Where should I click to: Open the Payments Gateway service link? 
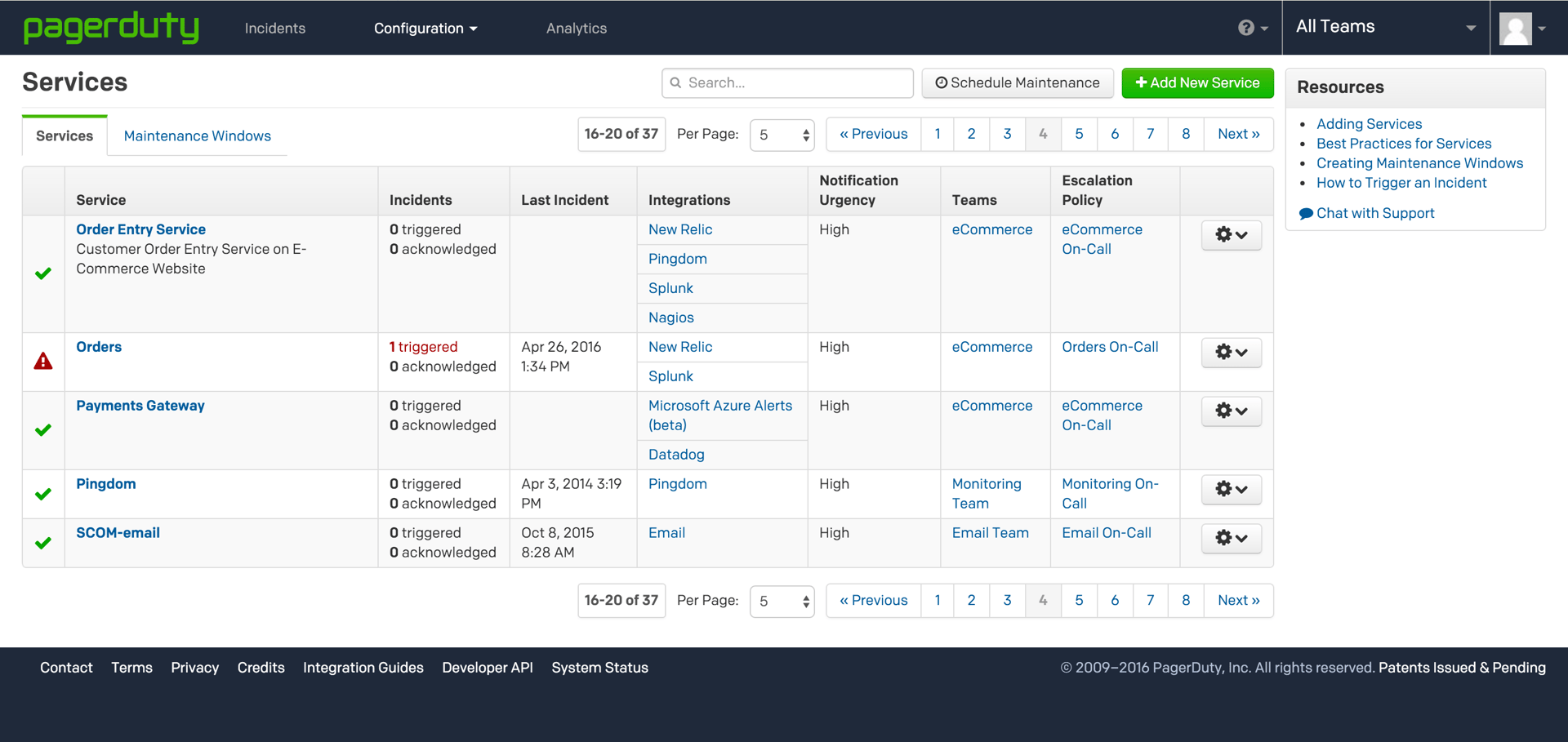[x=140, y=406]
